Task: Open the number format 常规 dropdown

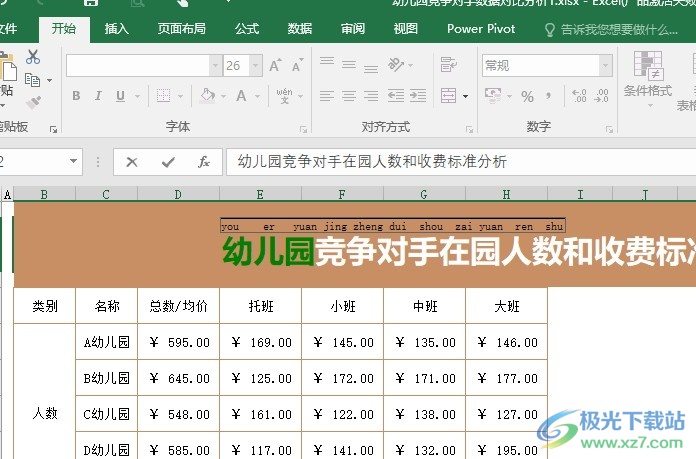Action: tap(605, 66)
